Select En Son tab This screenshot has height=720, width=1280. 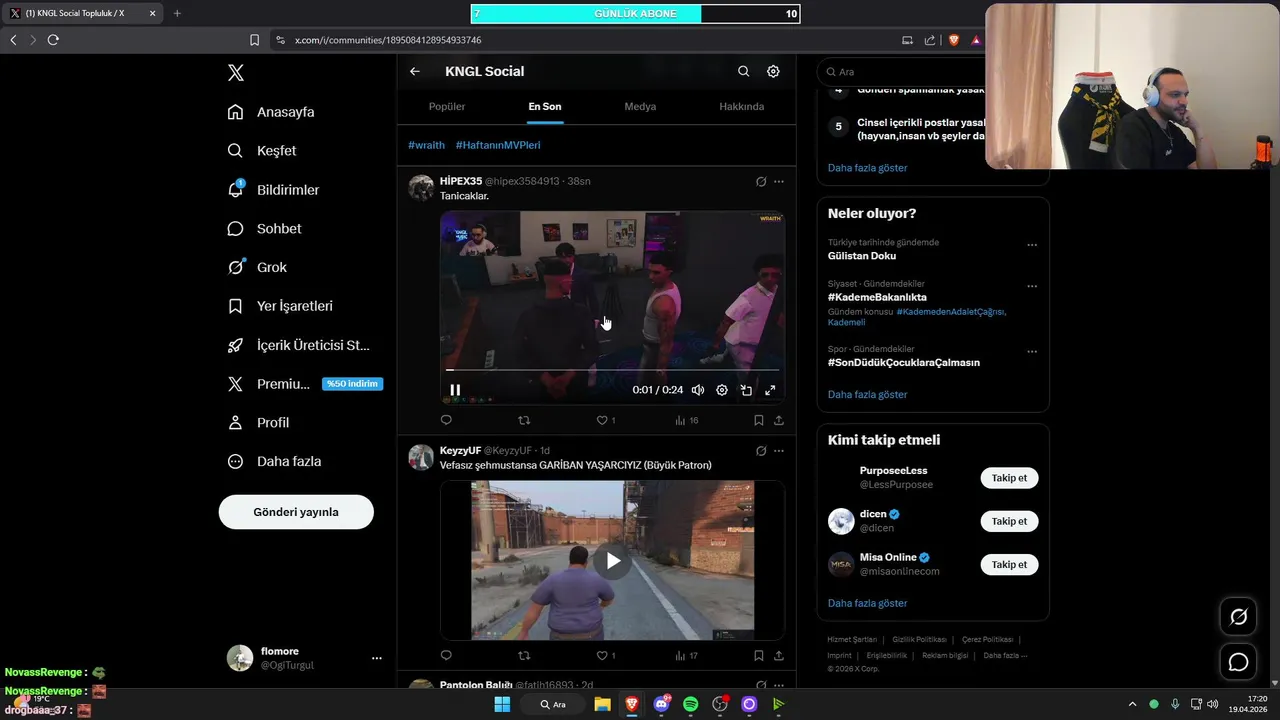(545, 107)
